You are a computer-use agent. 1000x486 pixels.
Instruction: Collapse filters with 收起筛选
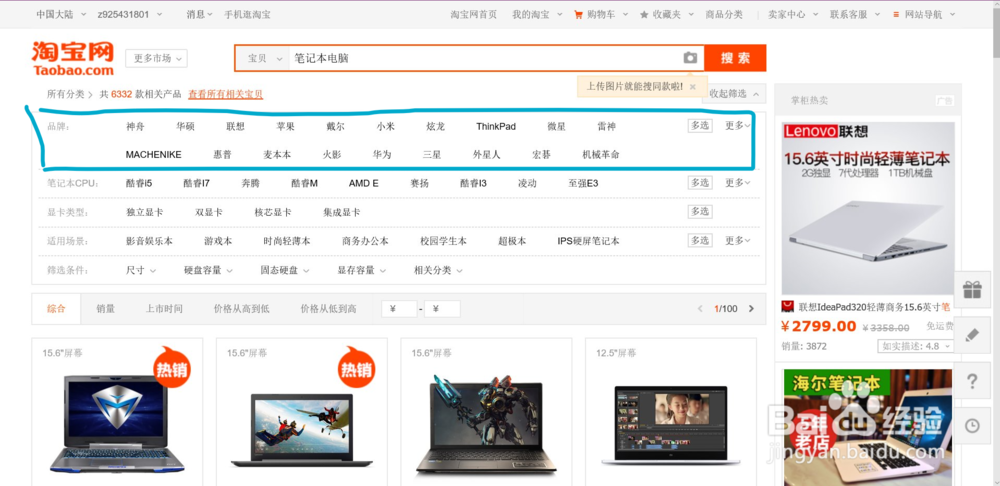click(733, 94)
